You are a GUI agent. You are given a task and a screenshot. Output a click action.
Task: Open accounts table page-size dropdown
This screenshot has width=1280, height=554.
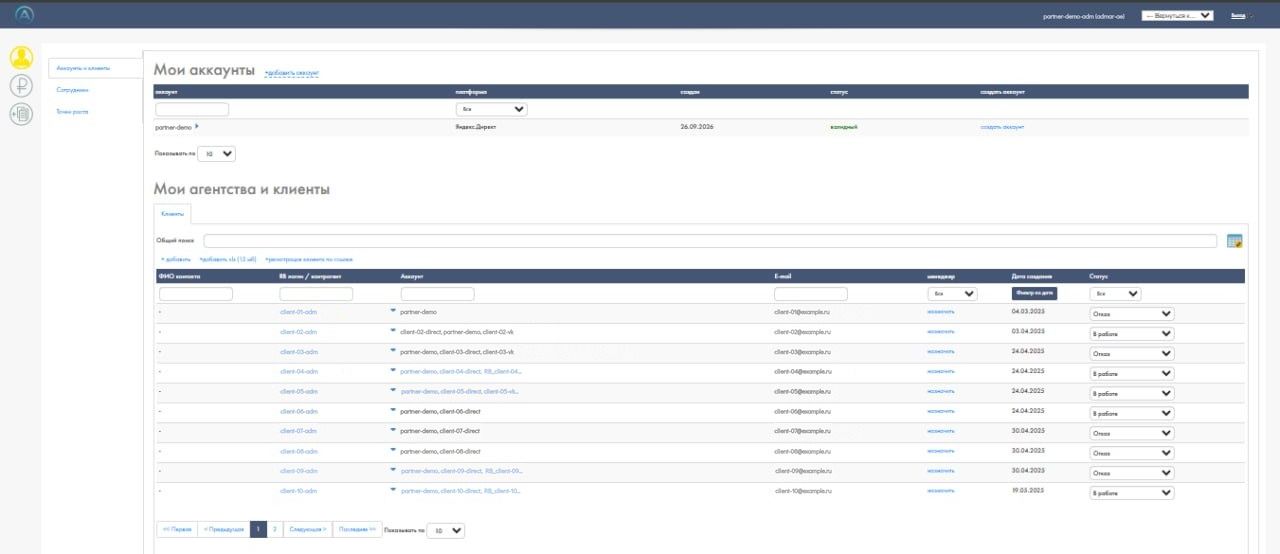coord(216,154)
